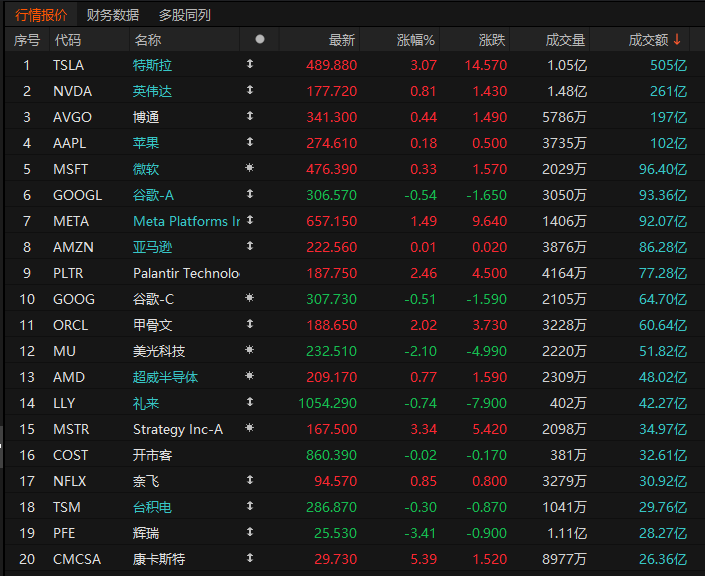Select Palantir Technolo name cell
Image resolution: width=705 pixels, height=576 pixels.
[x=186, y=273]
